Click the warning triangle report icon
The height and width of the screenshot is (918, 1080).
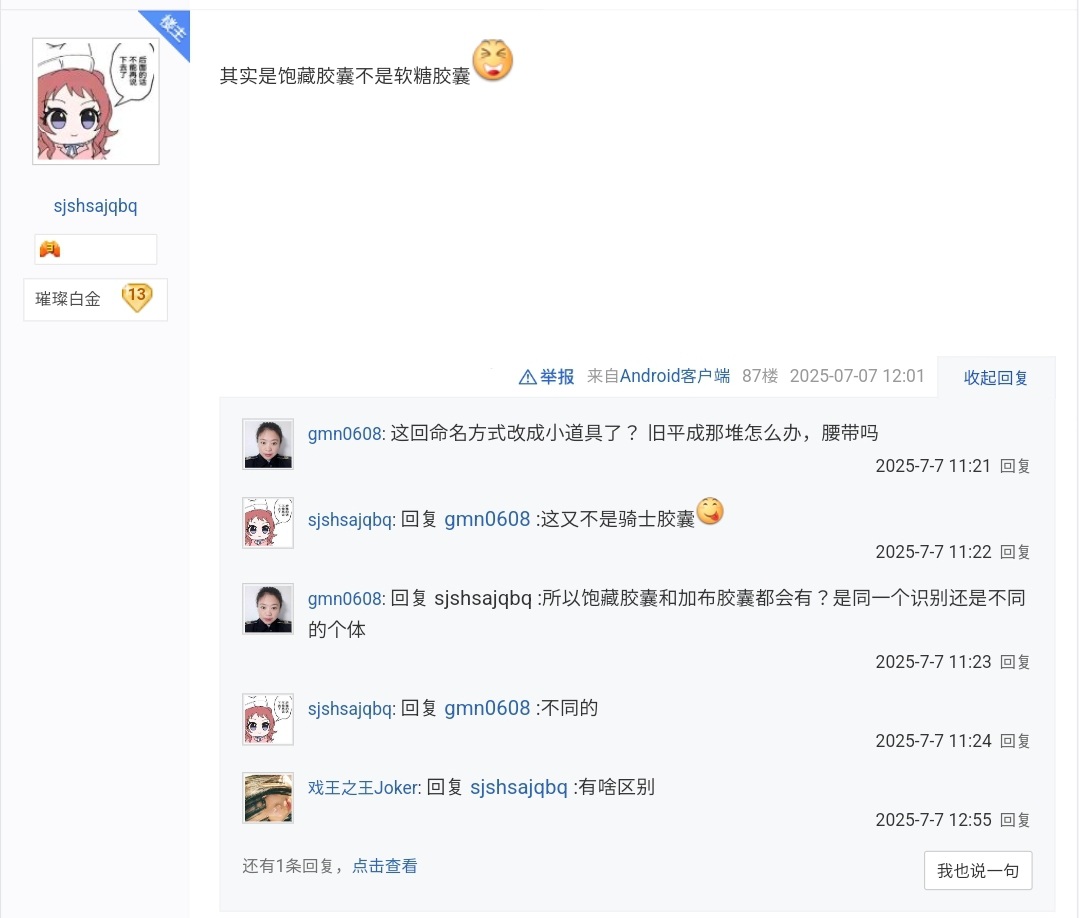point(527,377)
